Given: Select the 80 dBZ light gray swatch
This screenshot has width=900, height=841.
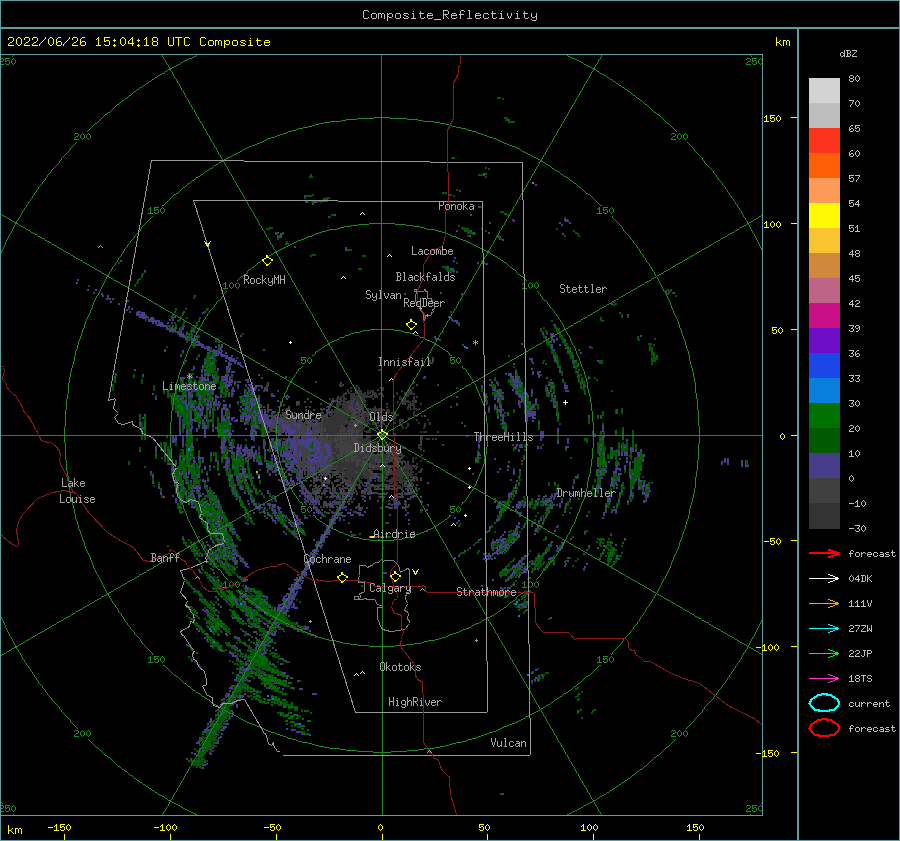Looking at the screenshot, I should point(824,91).
